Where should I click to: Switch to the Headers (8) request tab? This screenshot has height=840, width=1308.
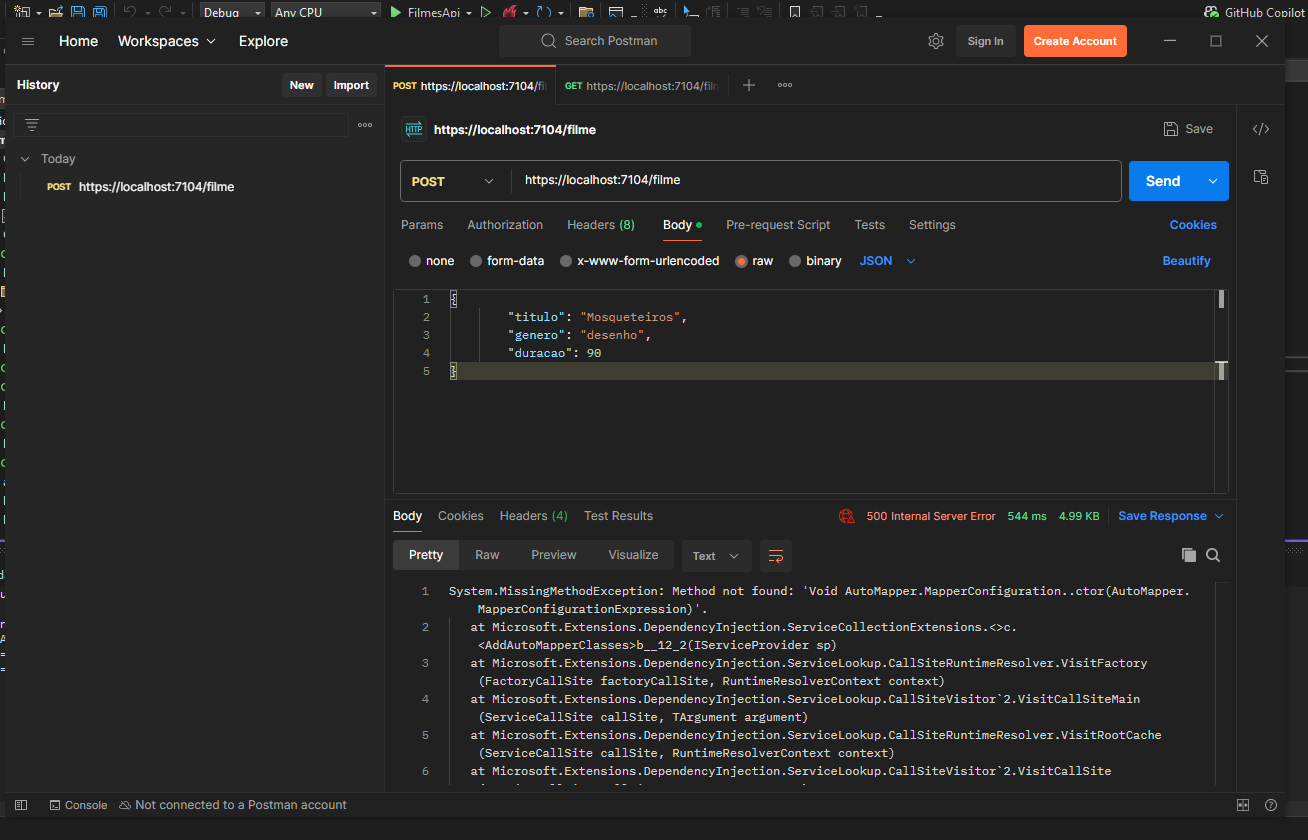point(600,225)
